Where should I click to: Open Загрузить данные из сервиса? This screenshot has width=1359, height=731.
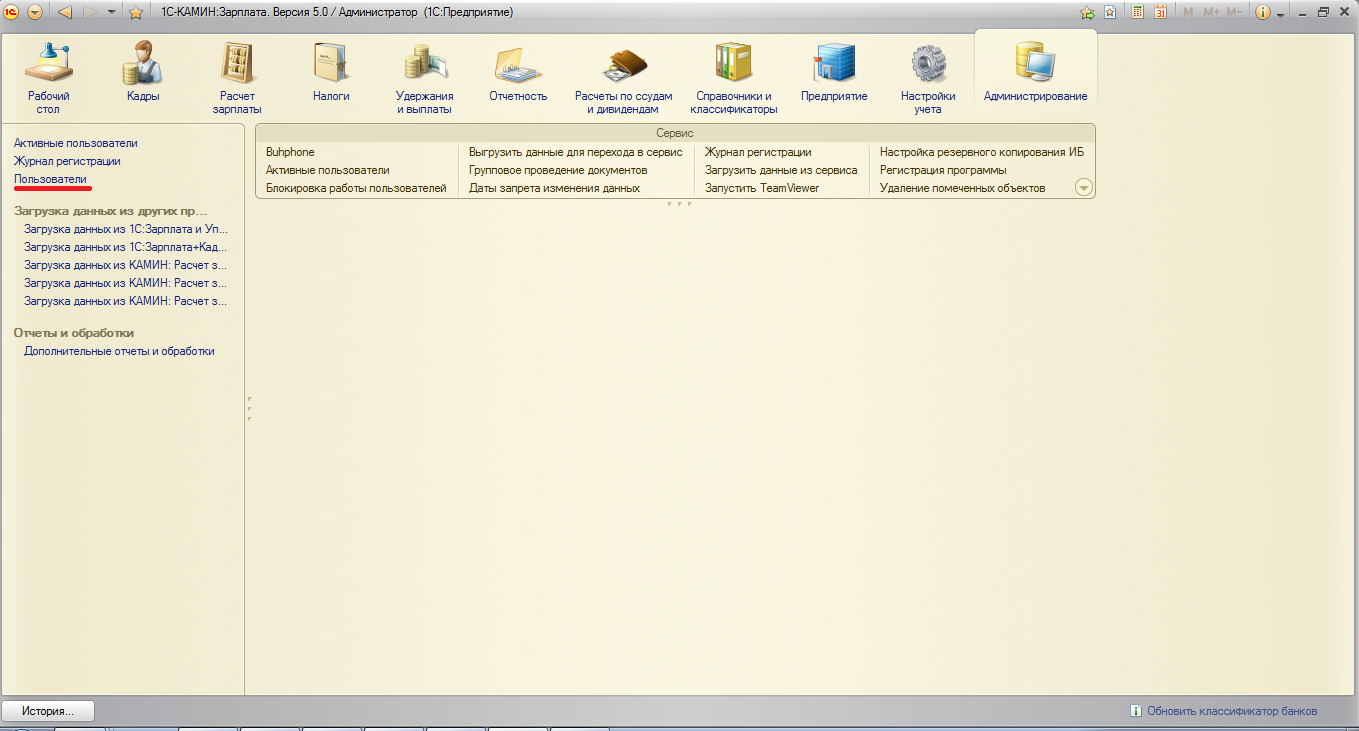pyautogui.click(x=781, y=170)
